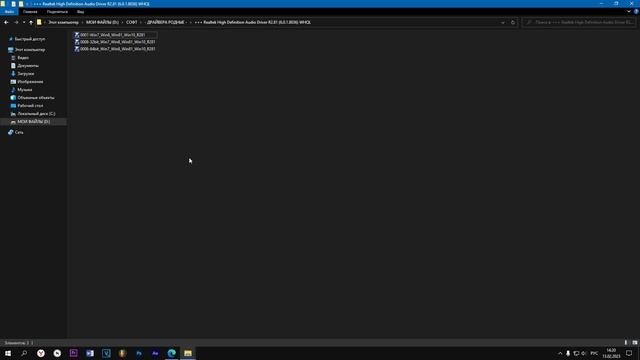This screenshot has width=640, height=360.
Task: Click ДРАЙВЕРА РОДНЫЕ breadcrumb in address bar
Action: pos(166,22)
